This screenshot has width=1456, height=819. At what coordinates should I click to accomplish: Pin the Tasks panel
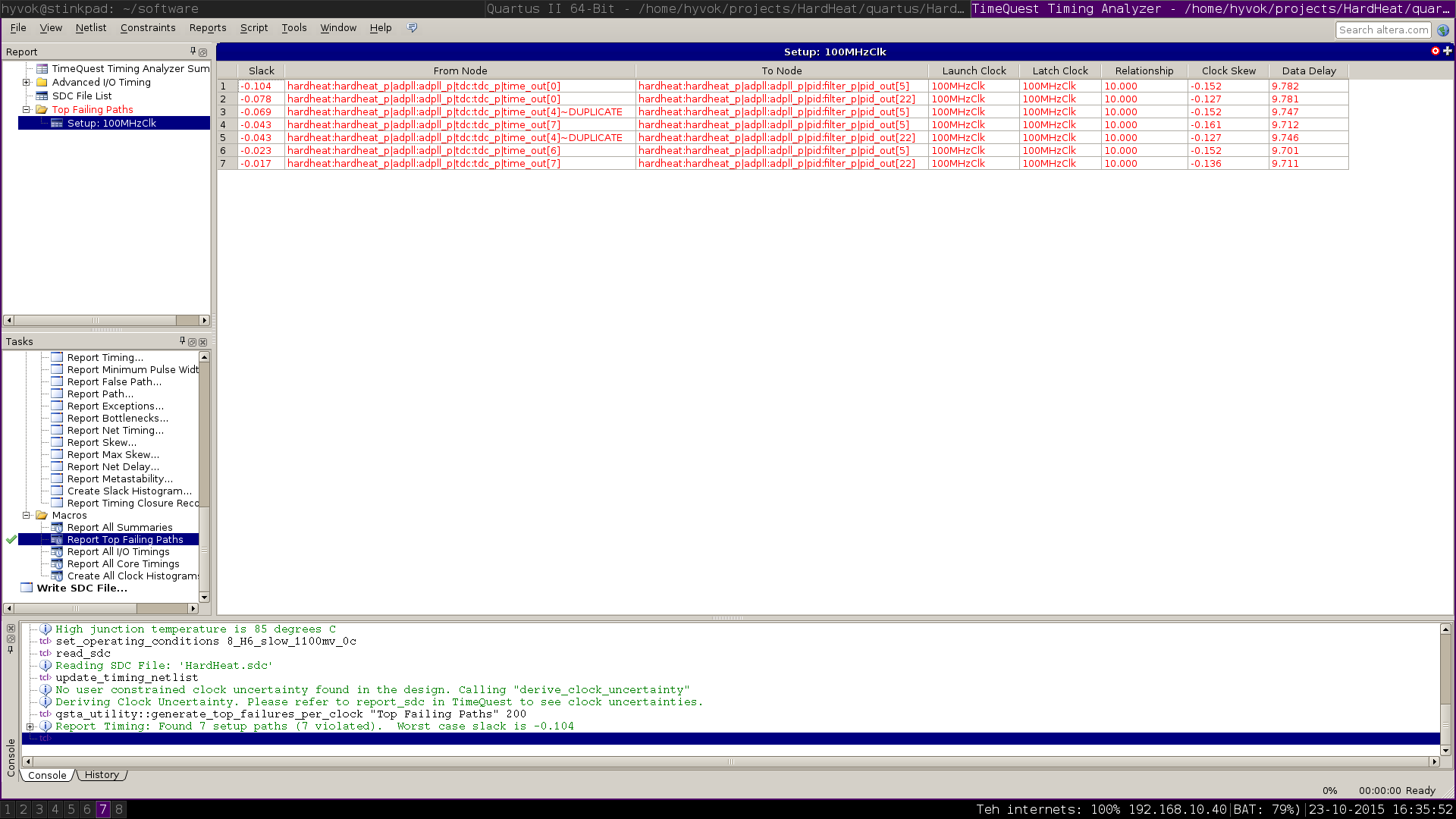pos(182,341)
